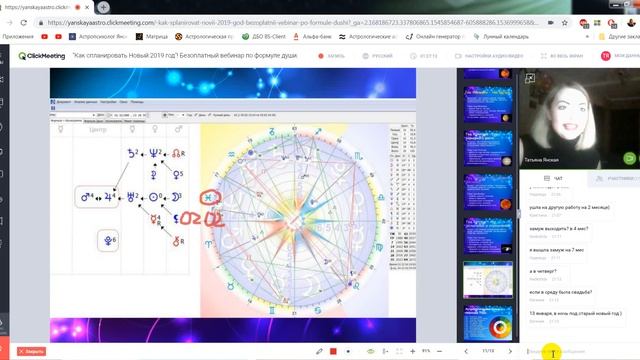Click the Запись recording indicator
This screenshot has height=360, width=640.
(x=331, y=56)
